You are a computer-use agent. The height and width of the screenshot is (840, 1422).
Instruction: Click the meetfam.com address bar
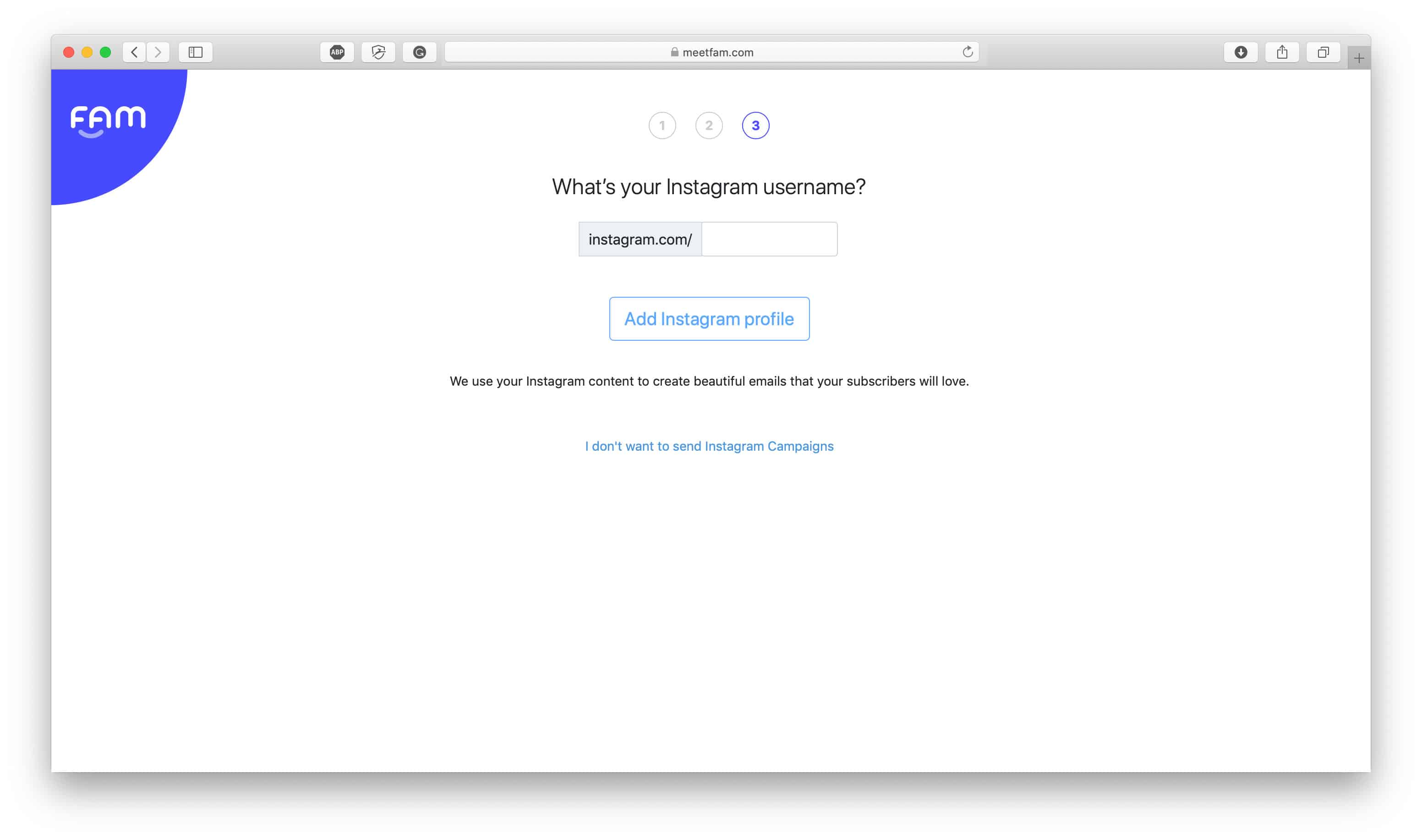pos(712,52)
